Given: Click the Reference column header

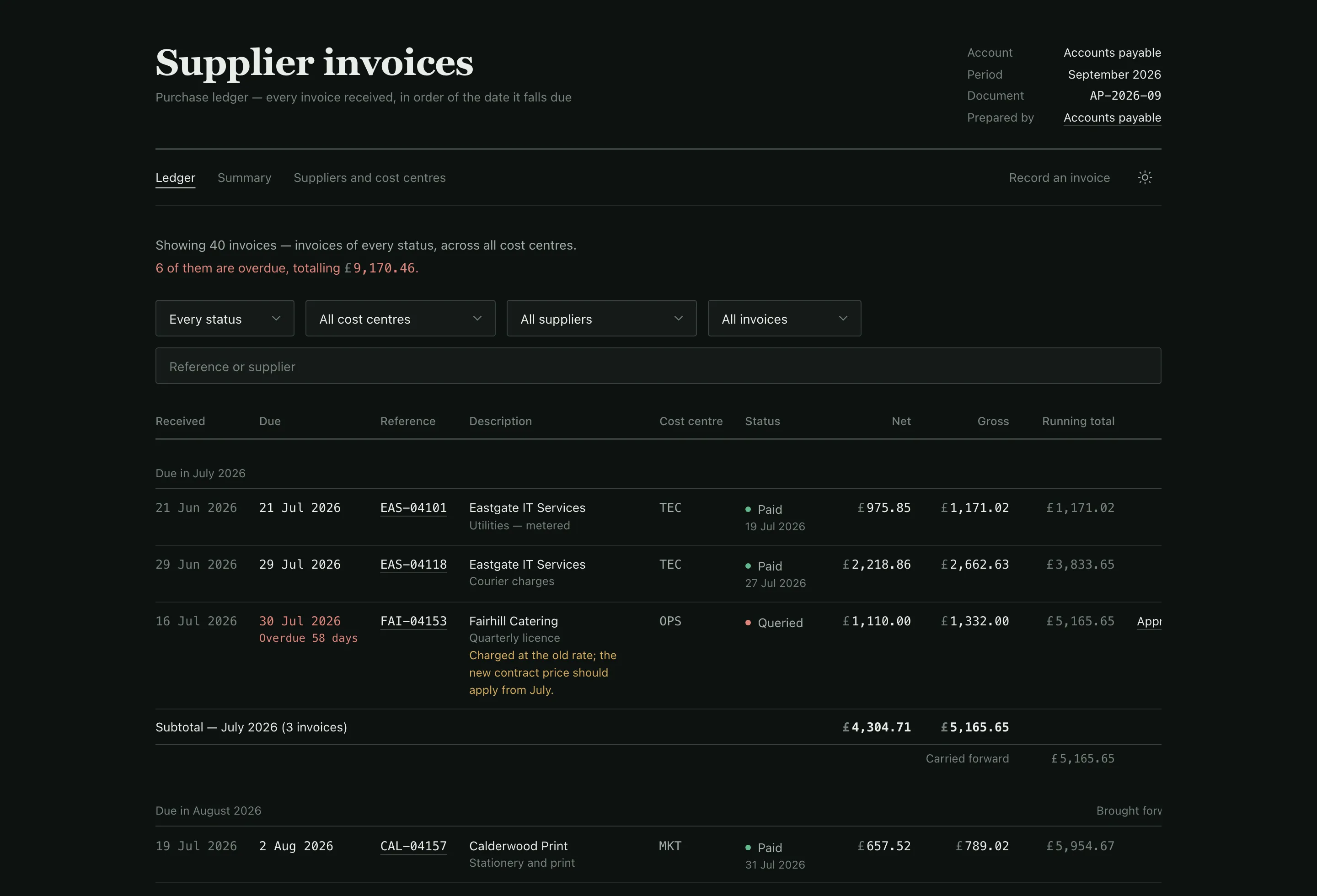Looking at the screenshot, I should pos(408,421).
